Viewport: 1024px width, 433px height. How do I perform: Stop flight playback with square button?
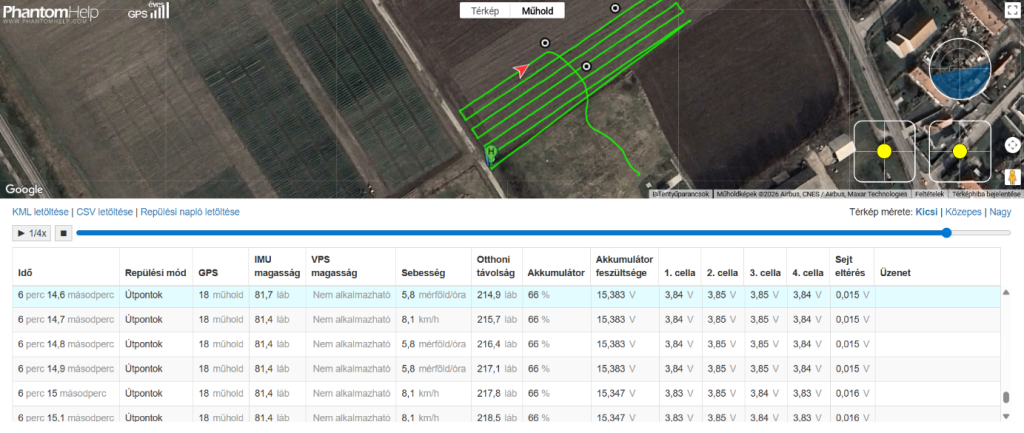(63, 233)
